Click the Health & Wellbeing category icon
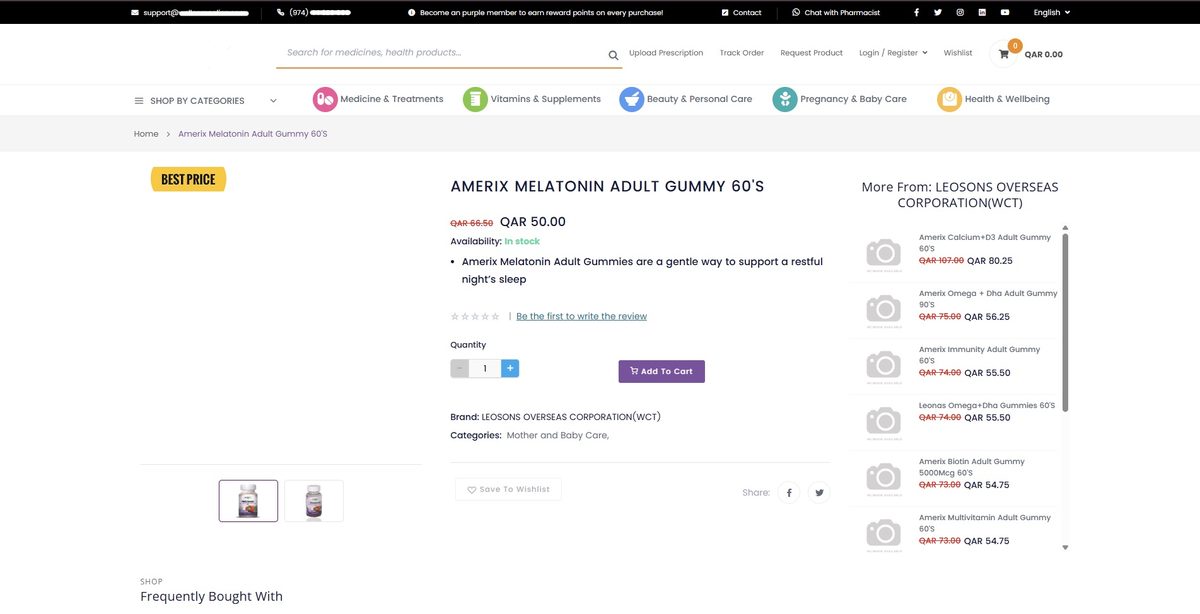The width and height of the screenshot is (1200, 614). click(949, 99)
